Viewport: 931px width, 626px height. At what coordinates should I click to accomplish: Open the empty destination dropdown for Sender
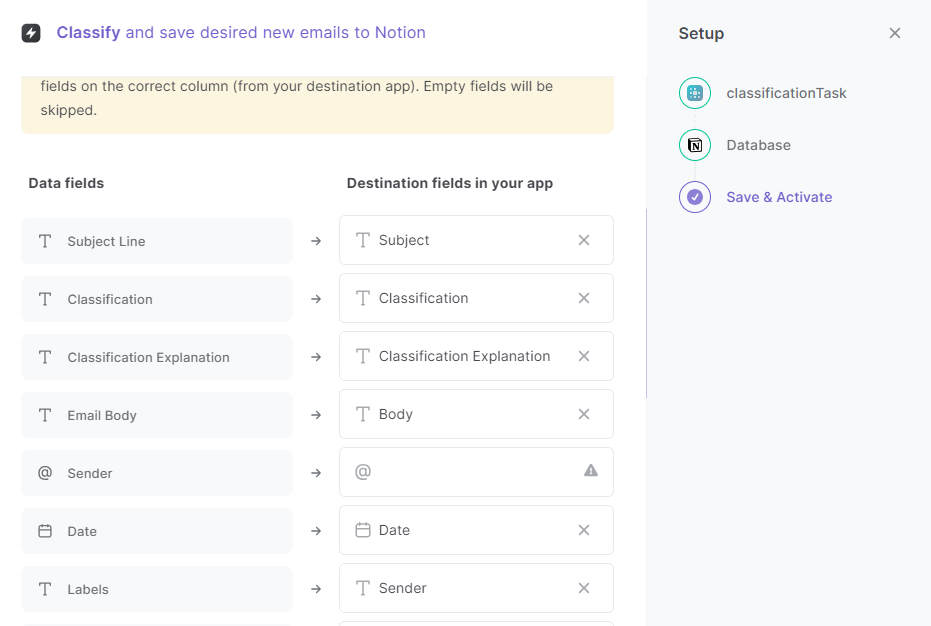(476, 472)
